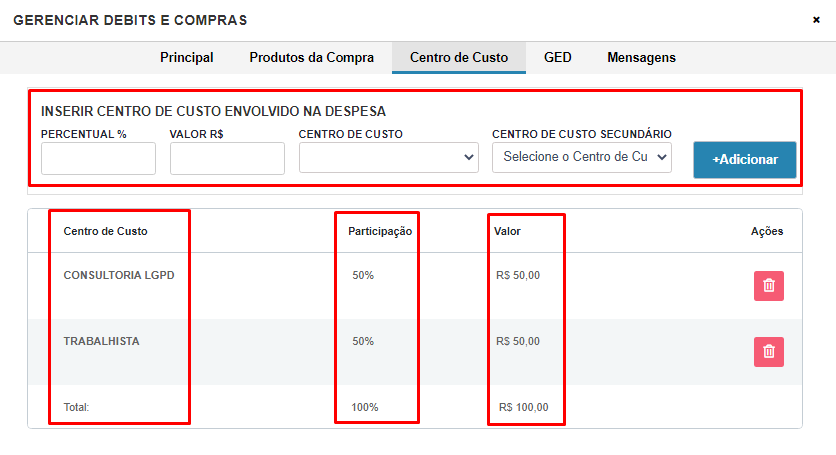
Task: Focus the Percentual % input field
Action: click(x=98, y=158)
